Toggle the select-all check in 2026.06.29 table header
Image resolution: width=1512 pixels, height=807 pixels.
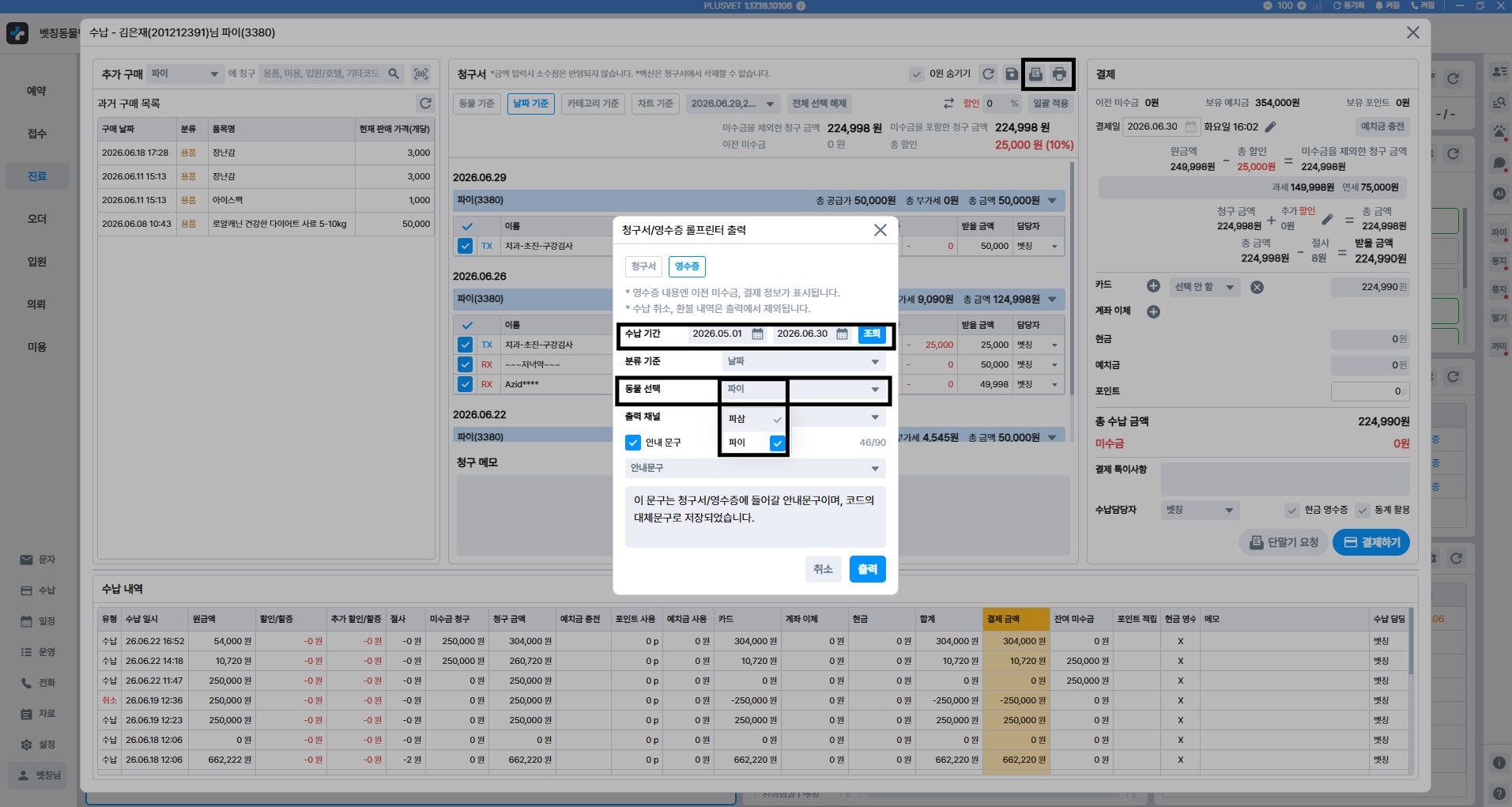pyautogui.click(x=466, y=226)
